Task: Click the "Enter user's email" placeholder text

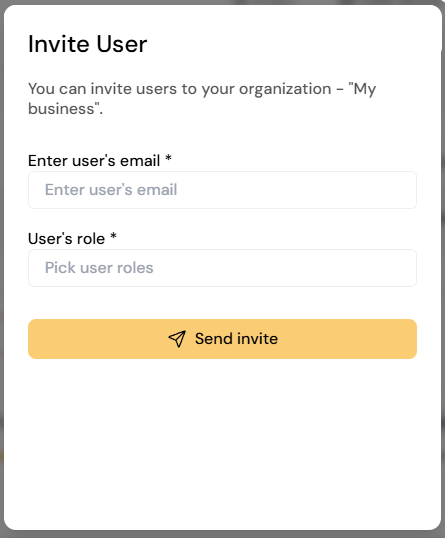Action: (x=111, y=190)
